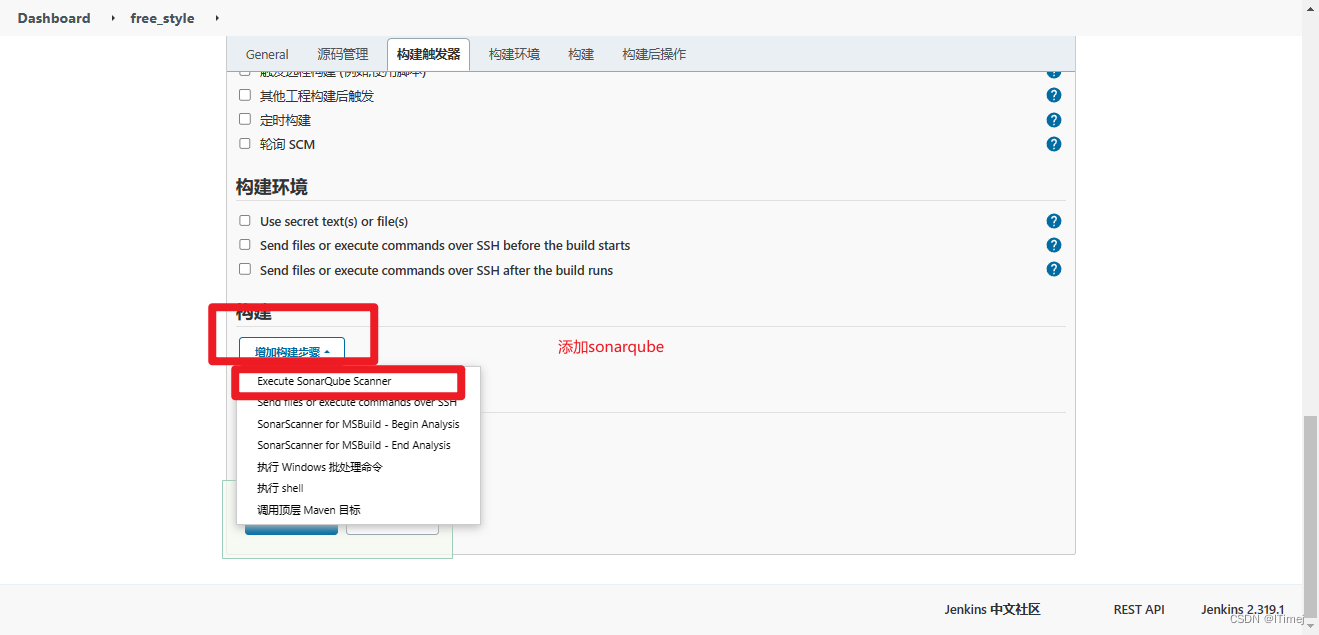This screenshot has height=635, width=1319.
Task: Open help for SSH commands after build runs
Action: pos(1053,268)
